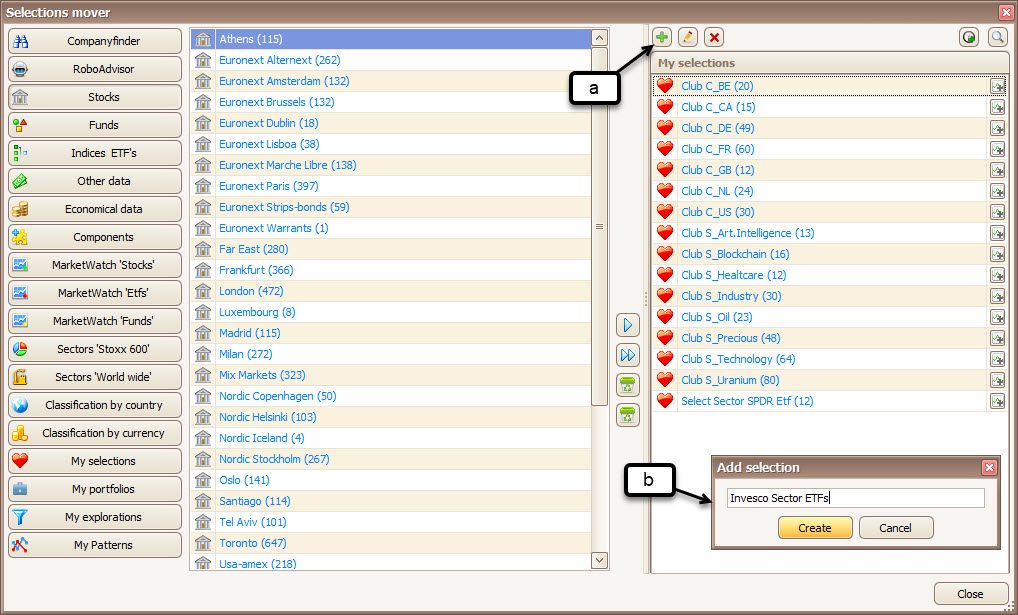Choose Frankfurt (366) from market list
Screen dimensions: 1018x615
pyautogui.click(x=256, y=270)
